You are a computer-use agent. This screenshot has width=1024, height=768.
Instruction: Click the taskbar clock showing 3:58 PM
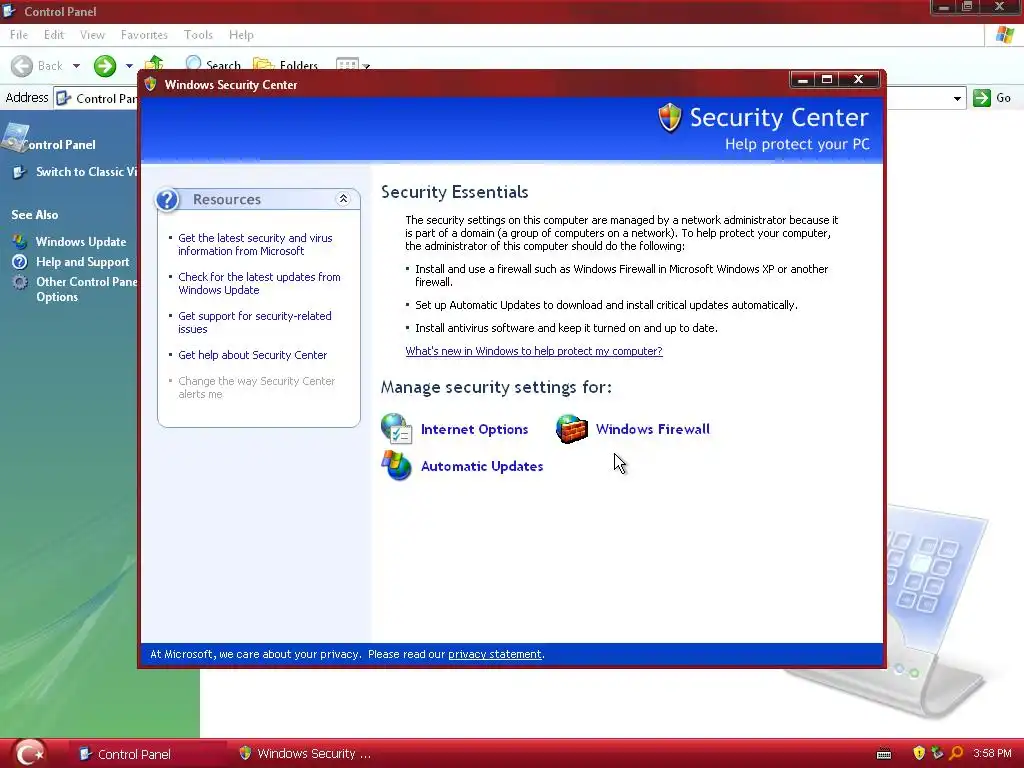(x=992, y=754)
